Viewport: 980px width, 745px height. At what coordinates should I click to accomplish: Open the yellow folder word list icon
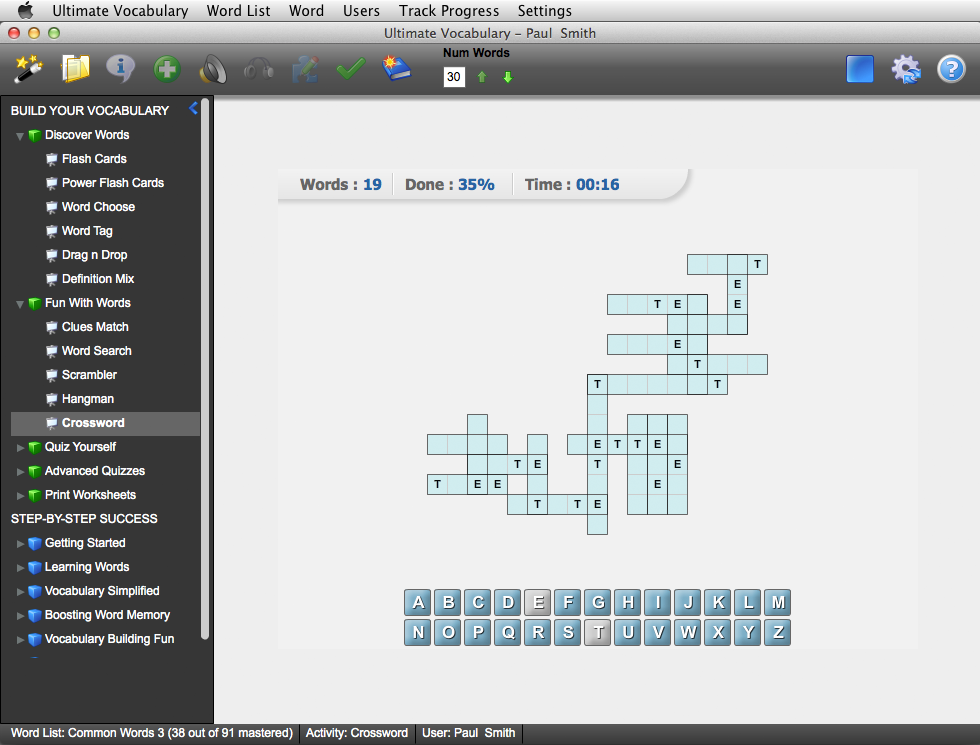(75, 69)
